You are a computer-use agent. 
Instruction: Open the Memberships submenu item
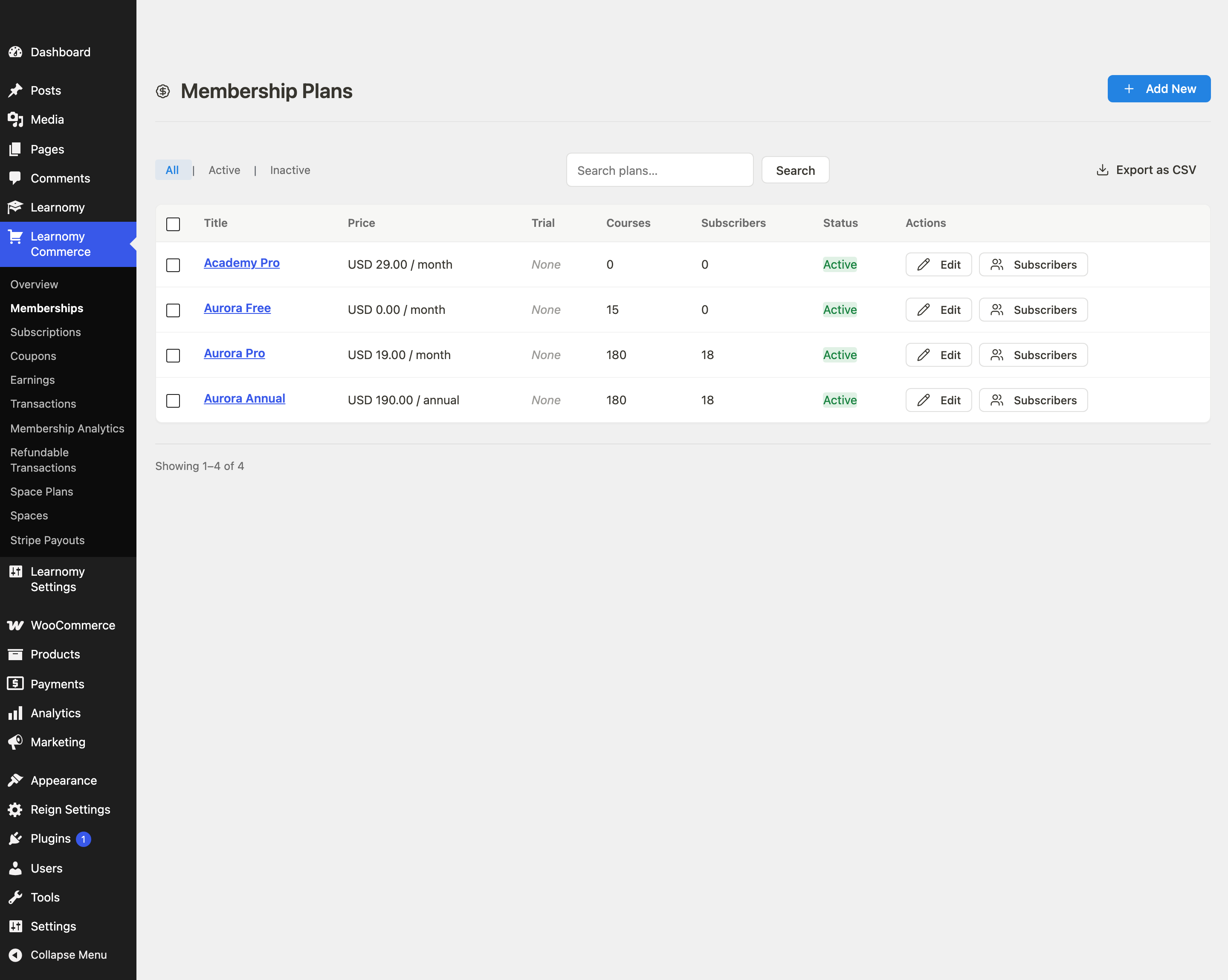[x=47, y=308]
